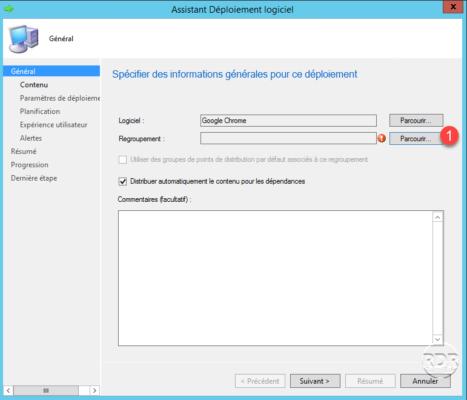Click the Regroupement label

coord(141,139)
